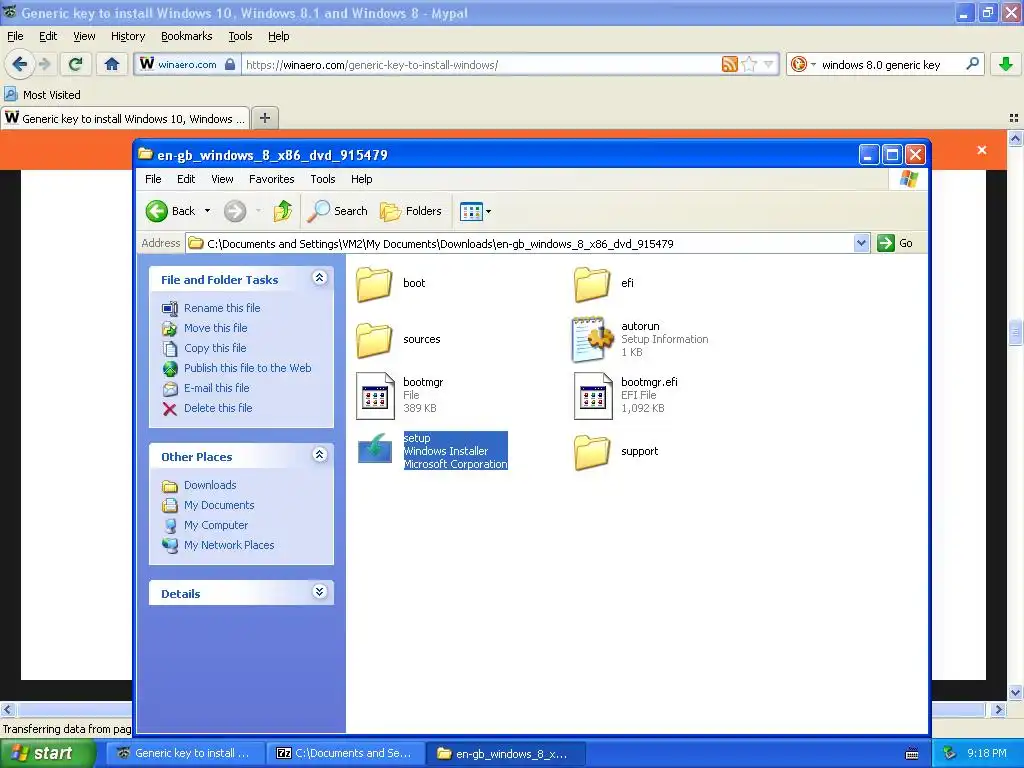The image size is (1024, 768).
Task: Click the Go button next to address
Action: (895, 244)
